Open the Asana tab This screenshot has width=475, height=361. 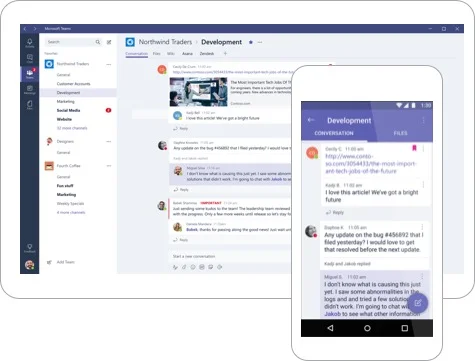[x=187, y=54]
